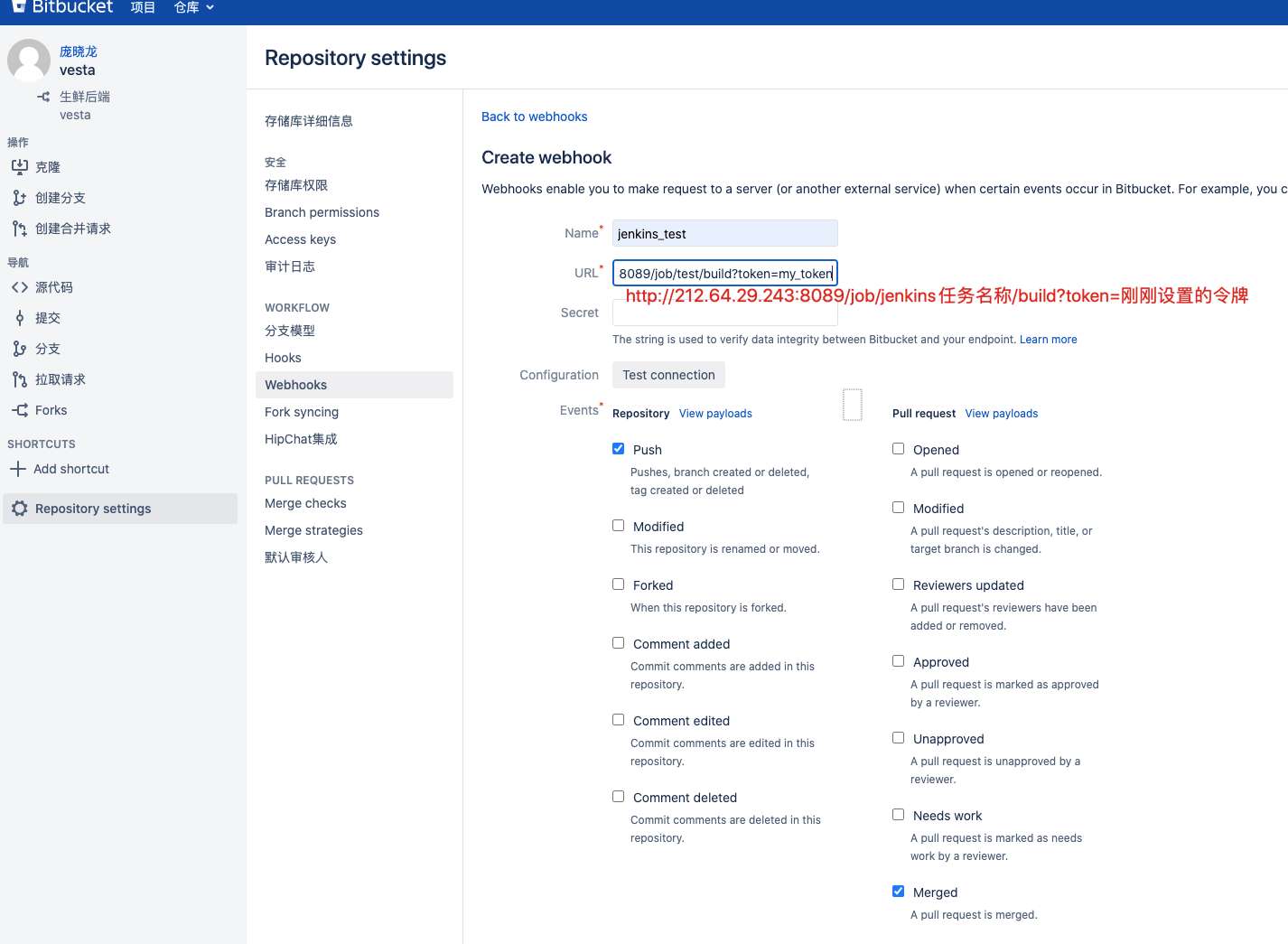1288x944 pixels.
Task: Click the plus icon for Add shortcut
Action: pos(18,469)
